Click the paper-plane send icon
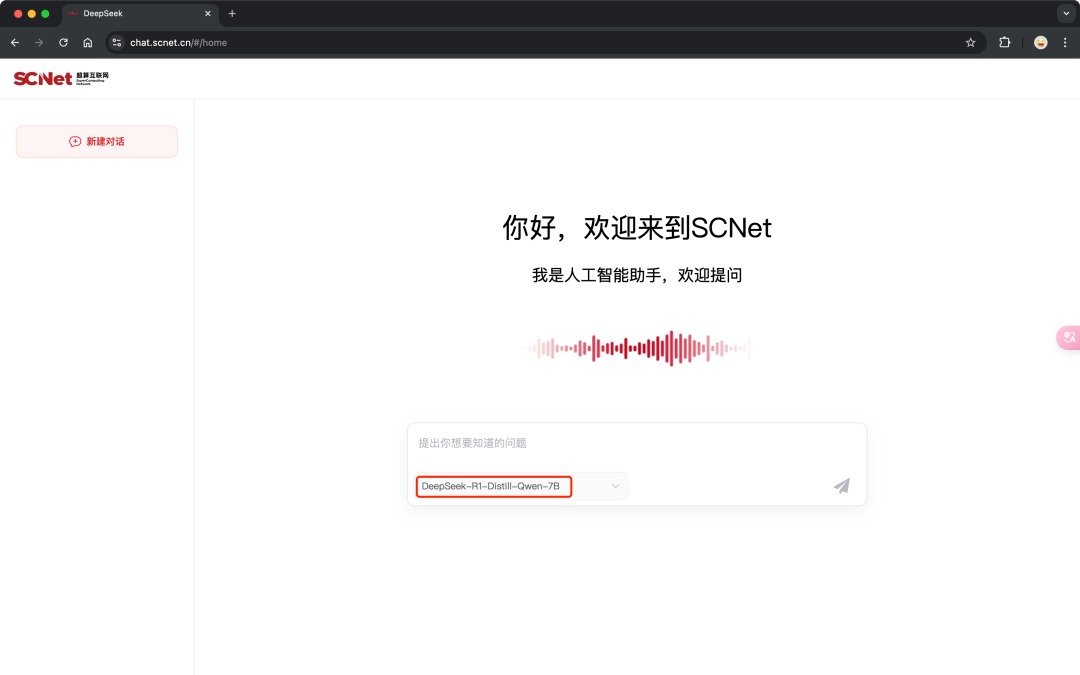 [x=841, y=486]
